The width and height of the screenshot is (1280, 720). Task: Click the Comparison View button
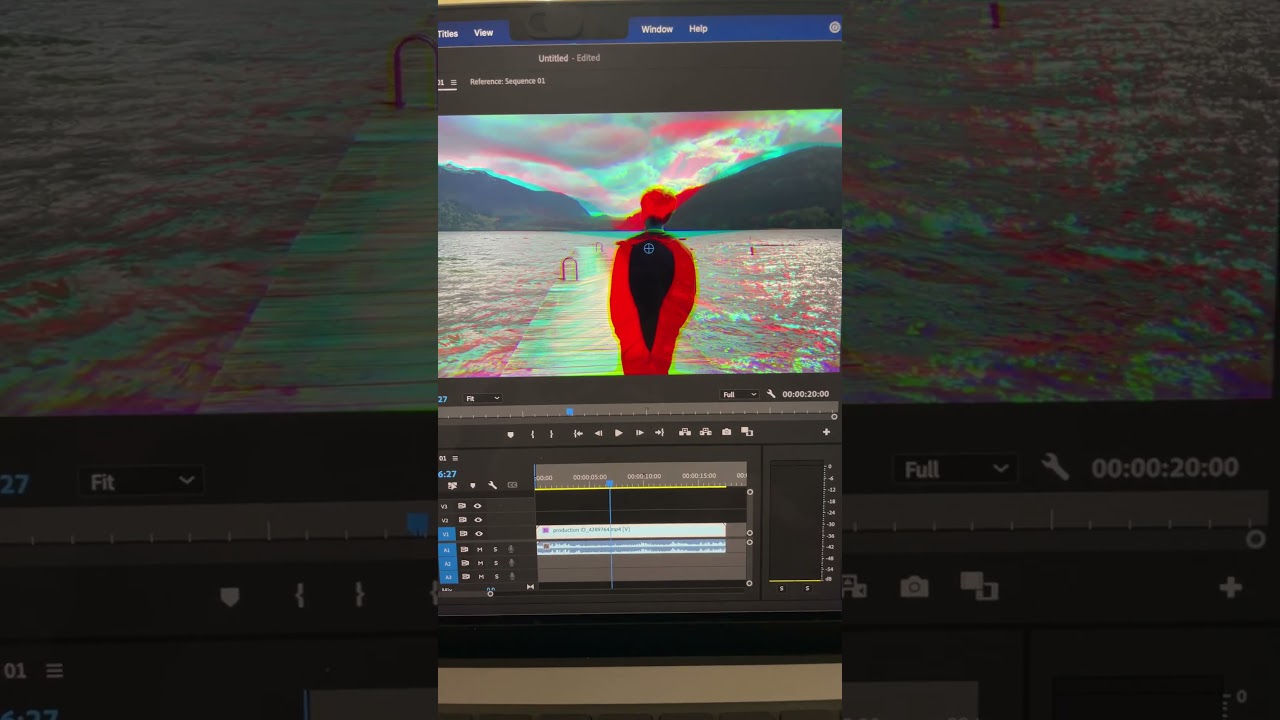coord(747,432)
